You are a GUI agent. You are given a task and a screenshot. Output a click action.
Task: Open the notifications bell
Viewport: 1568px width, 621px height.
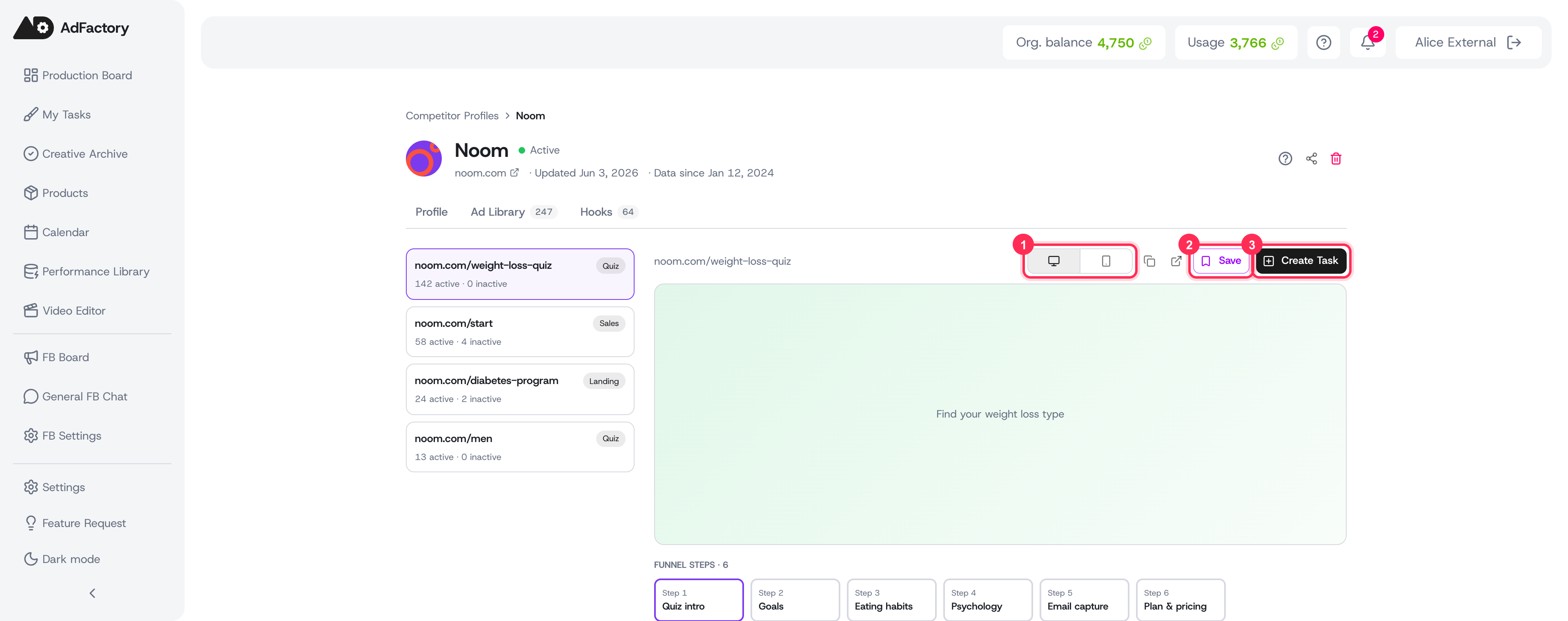pyautogui.click(x=1368, y=42)
